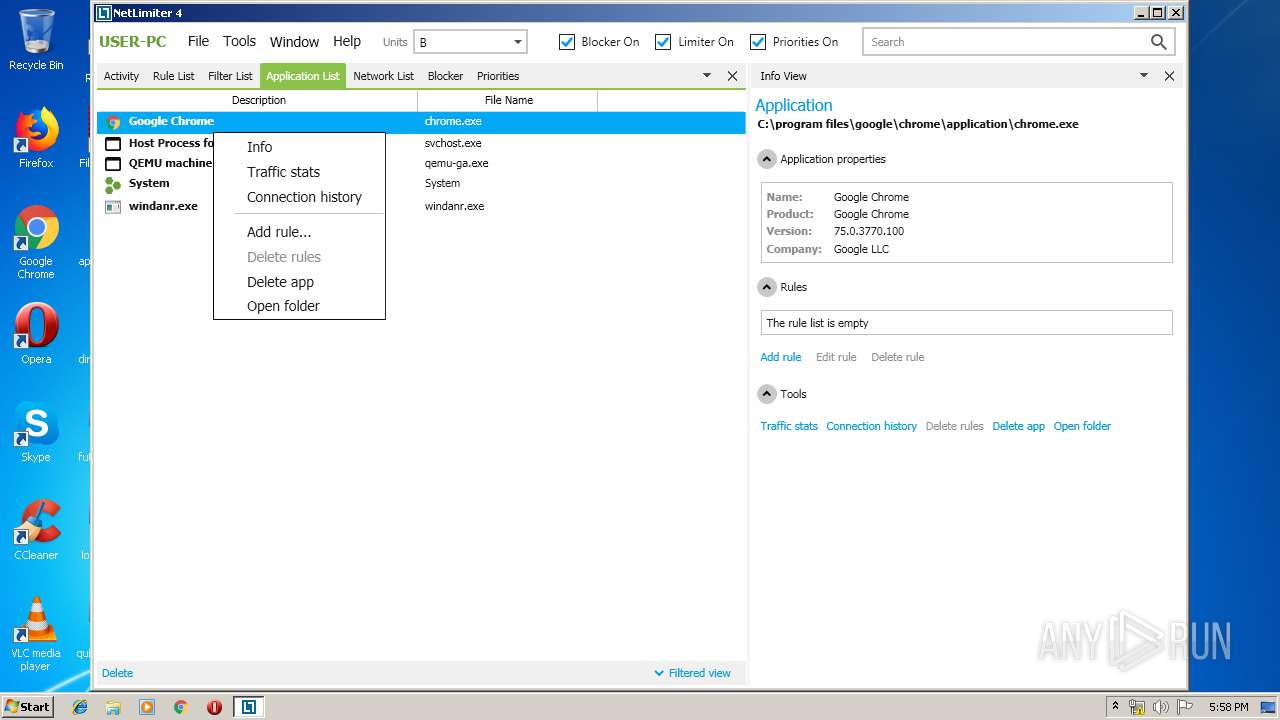The width and height of the screenshot is (1280, 720).
Task: Show hidden tray icons arrow
Action: coord(1115,707)
